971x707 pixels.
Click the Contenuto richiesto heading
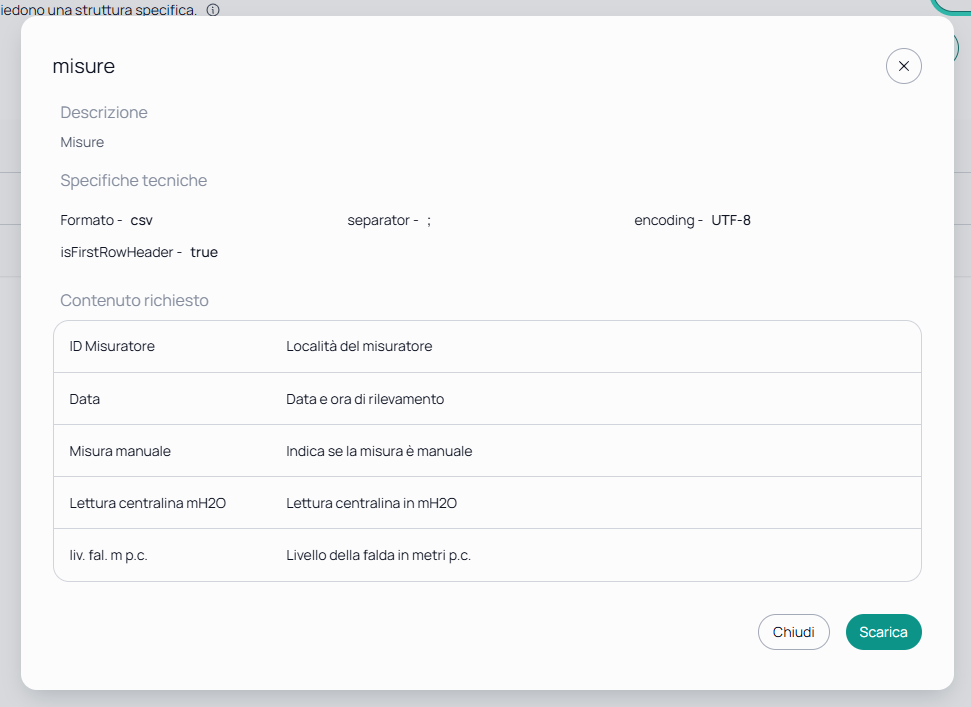click(x=134, y=301)
